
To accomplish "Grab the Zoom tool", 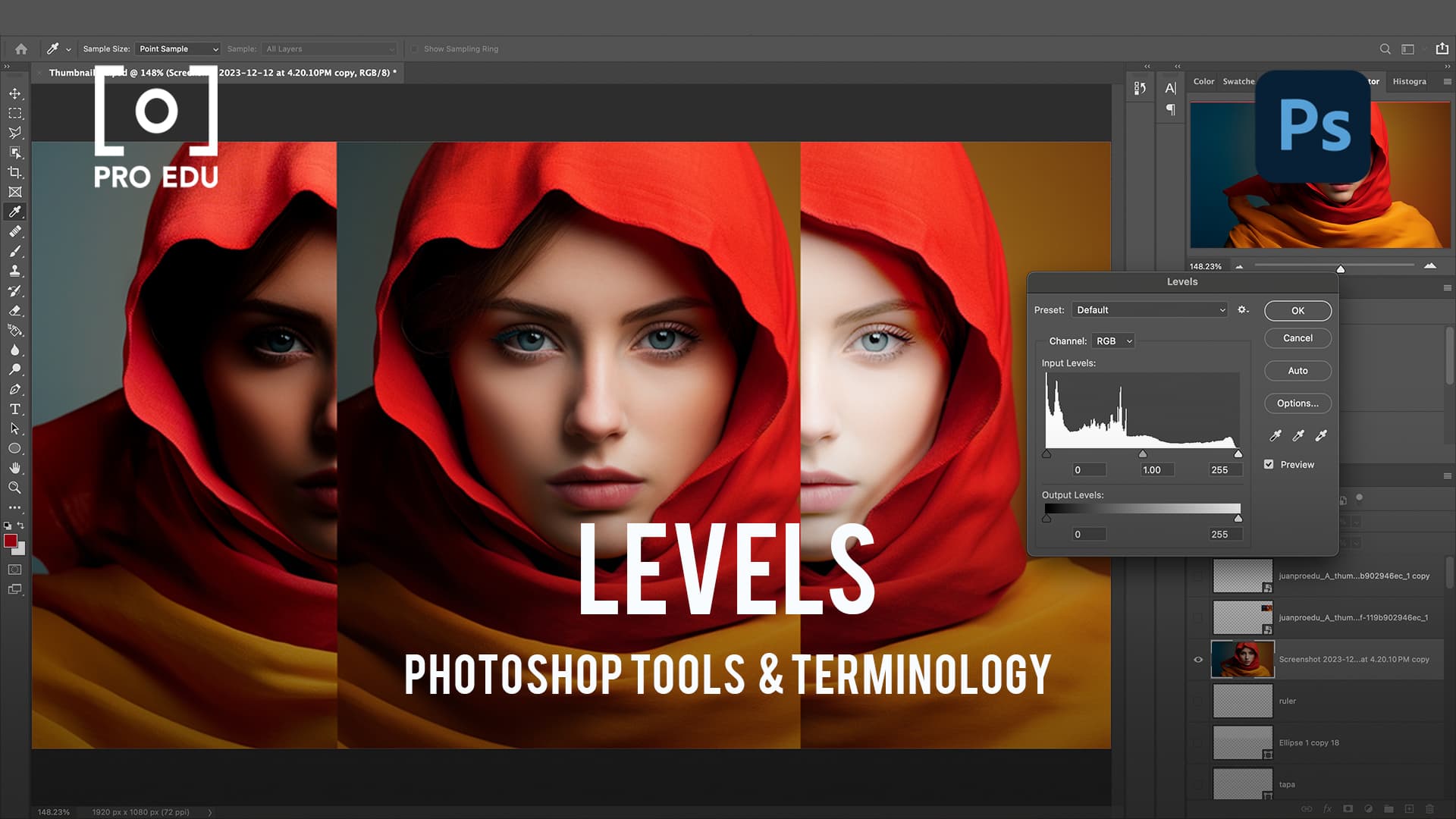I will [x=15, y=488].
